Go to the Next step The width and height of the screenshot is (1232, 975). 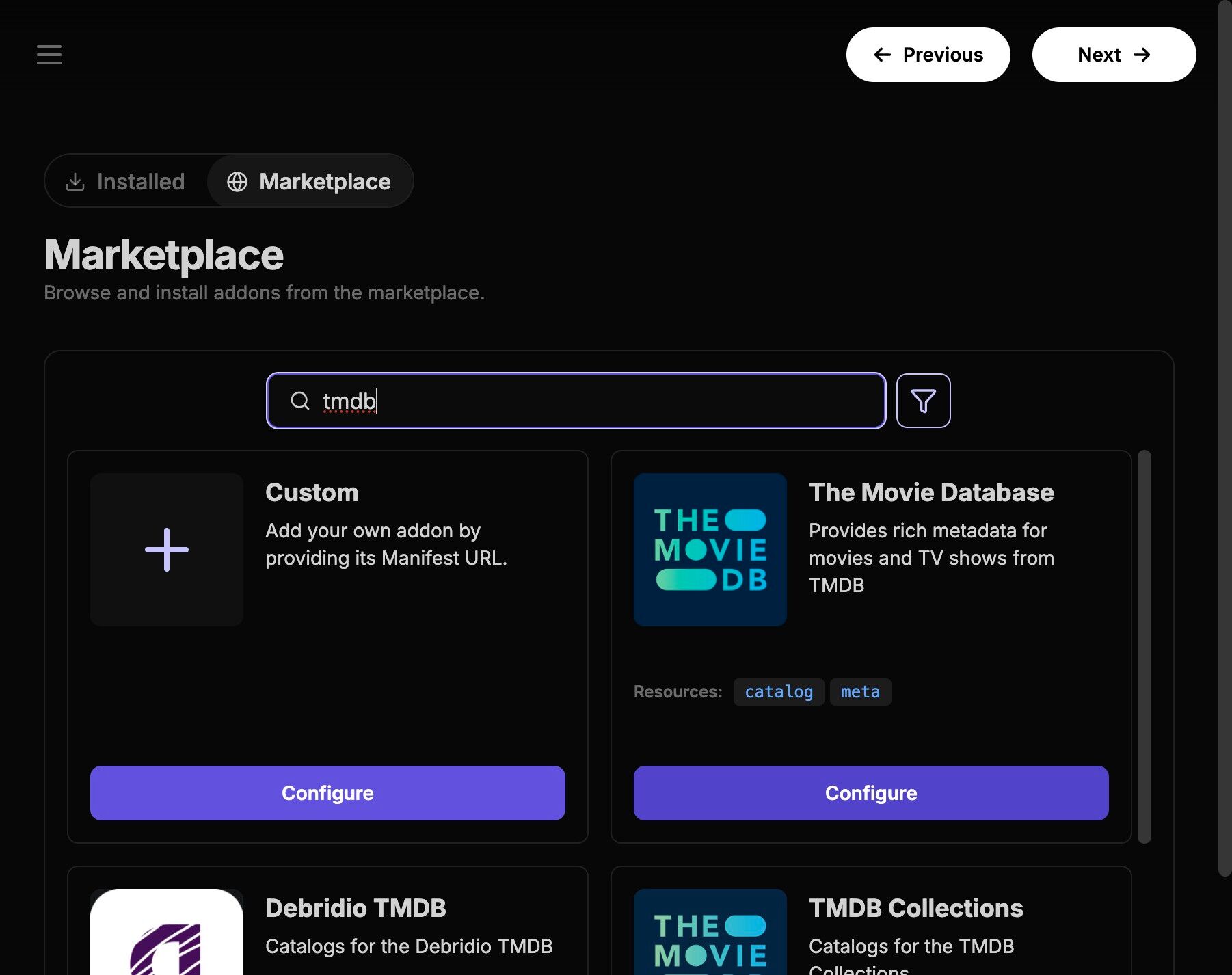[x=1114, y=55]
